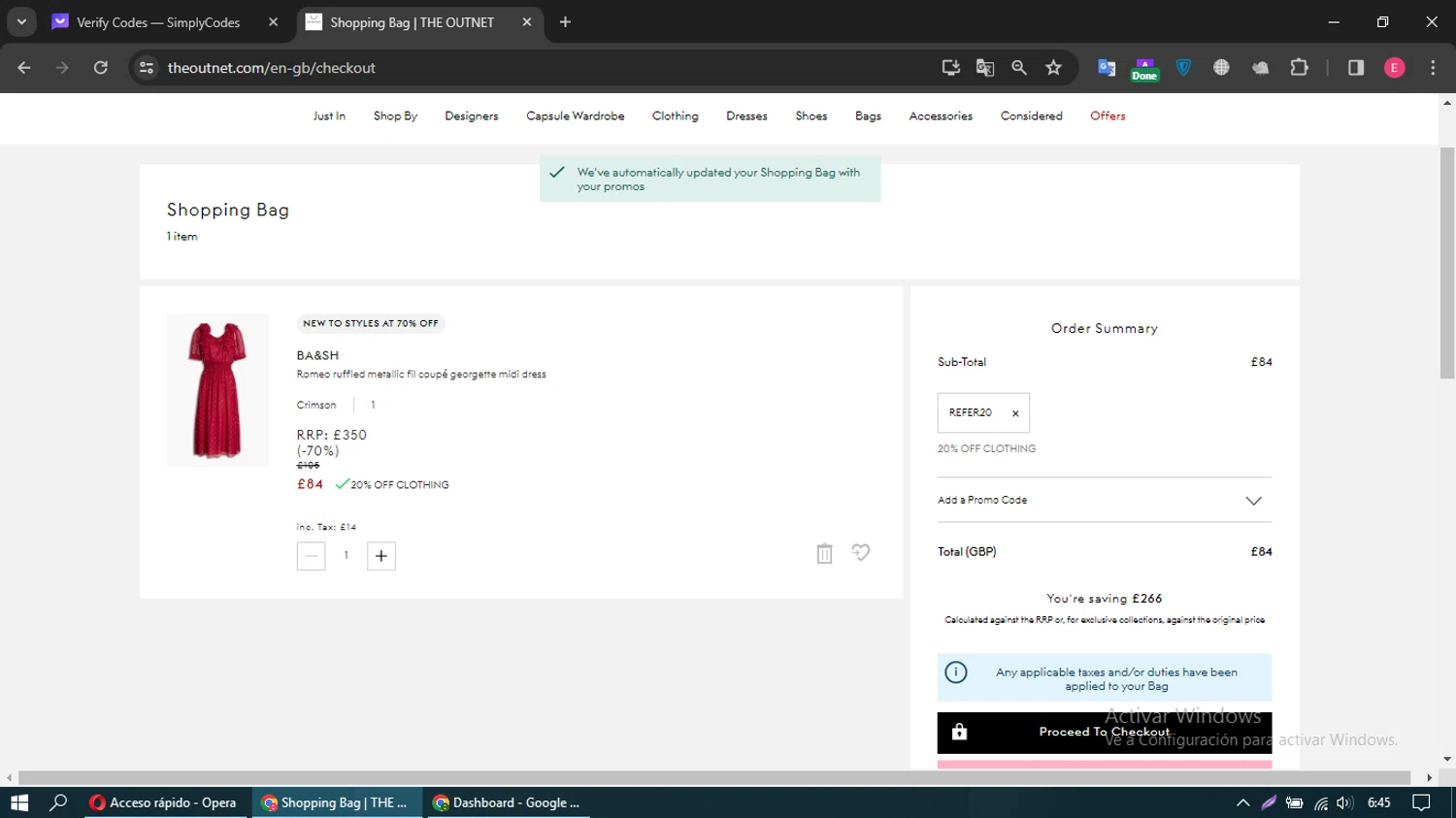The height and width of the screenshot is (818, 1456).
Task: Go back to previous page
Action: tap(24, 68)
